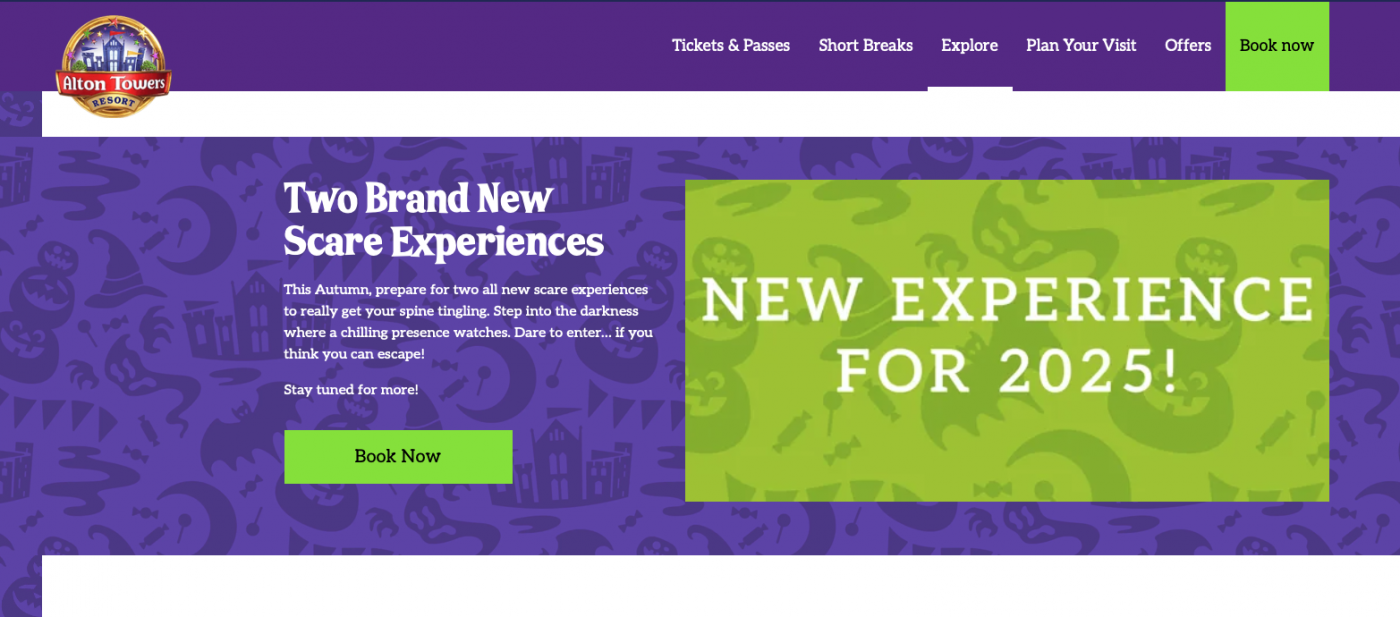The image size is (1400, 617).
Task: Click the "Two Brand New" heading line
Action: [417, 198]
